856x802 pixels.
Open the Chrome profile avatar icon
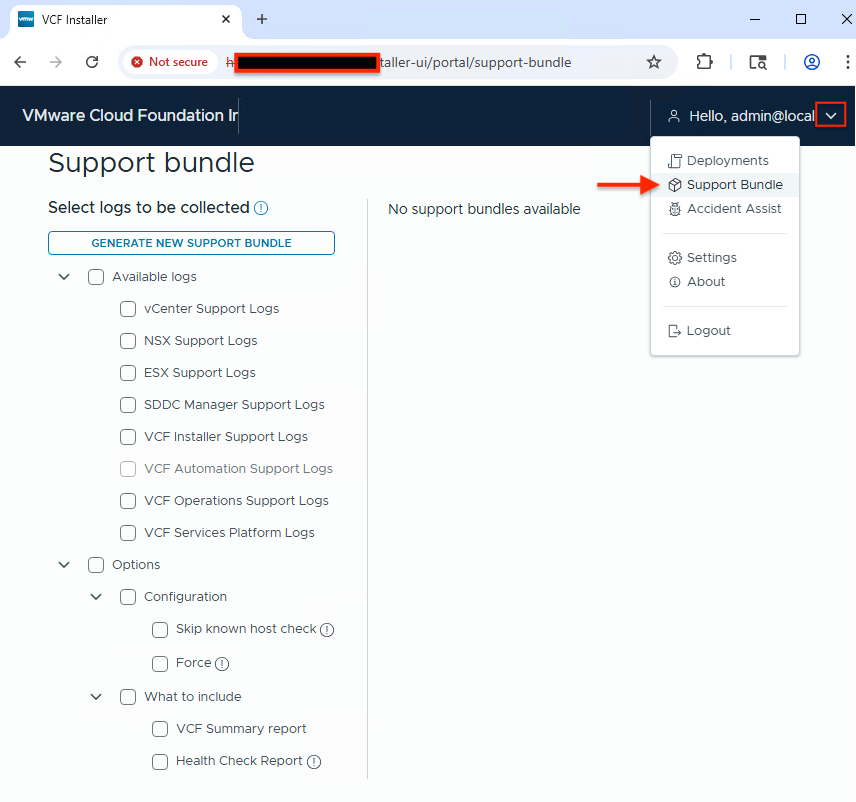812,62
